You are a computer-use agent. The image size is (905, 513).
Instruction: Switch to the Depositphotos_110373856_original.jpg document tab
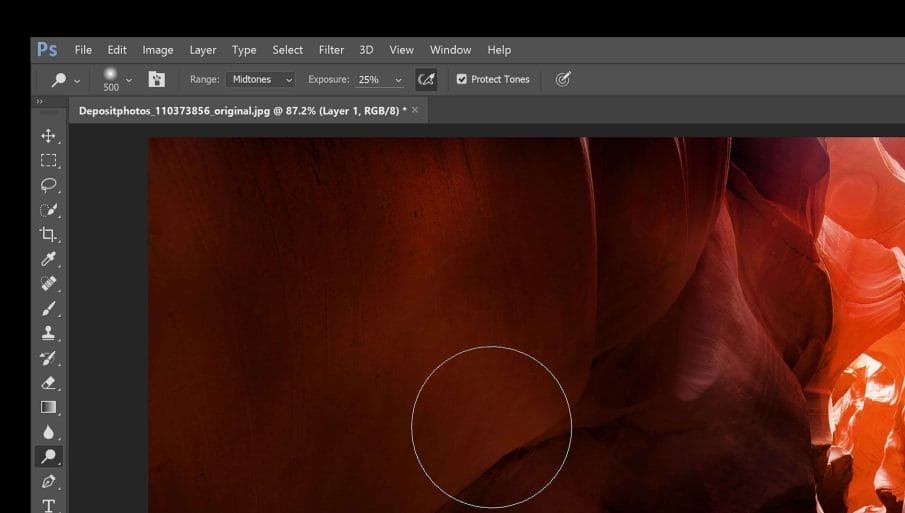click(x=242, y=110)
